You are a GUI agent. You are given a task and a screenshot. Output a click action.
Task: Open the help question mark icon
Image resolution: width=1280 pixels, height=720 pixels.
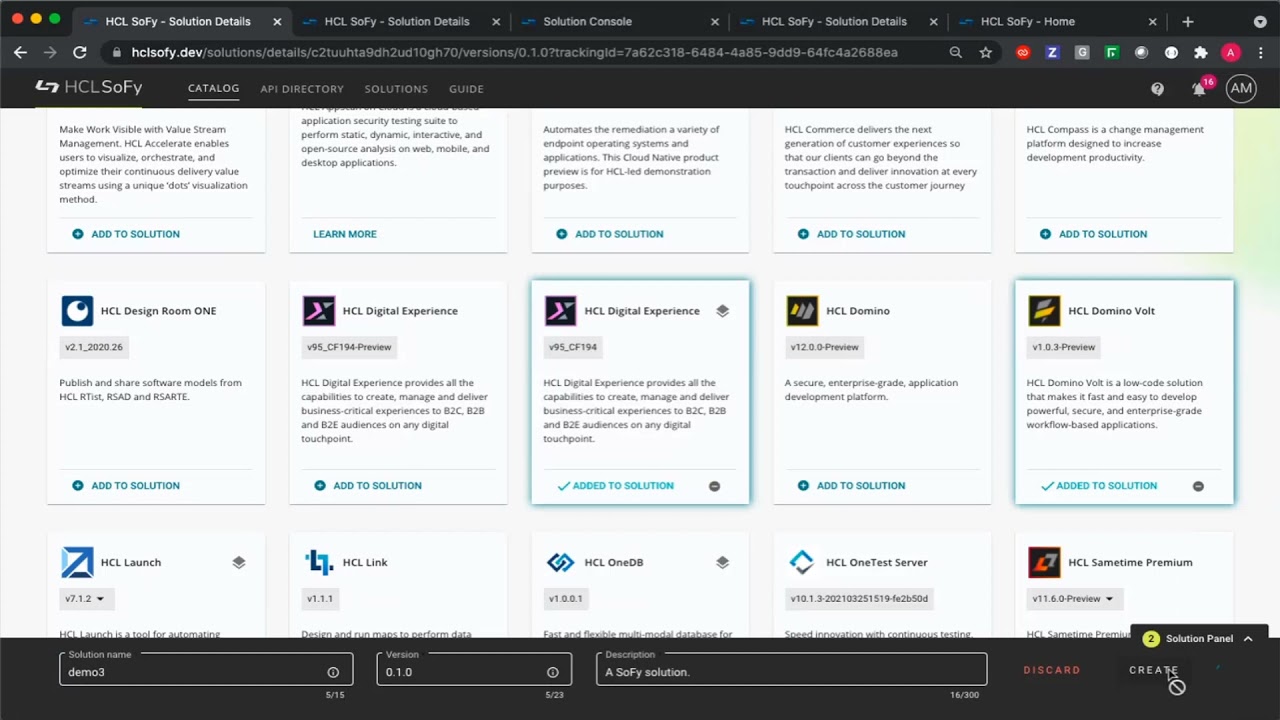[x=1157, y=89]
